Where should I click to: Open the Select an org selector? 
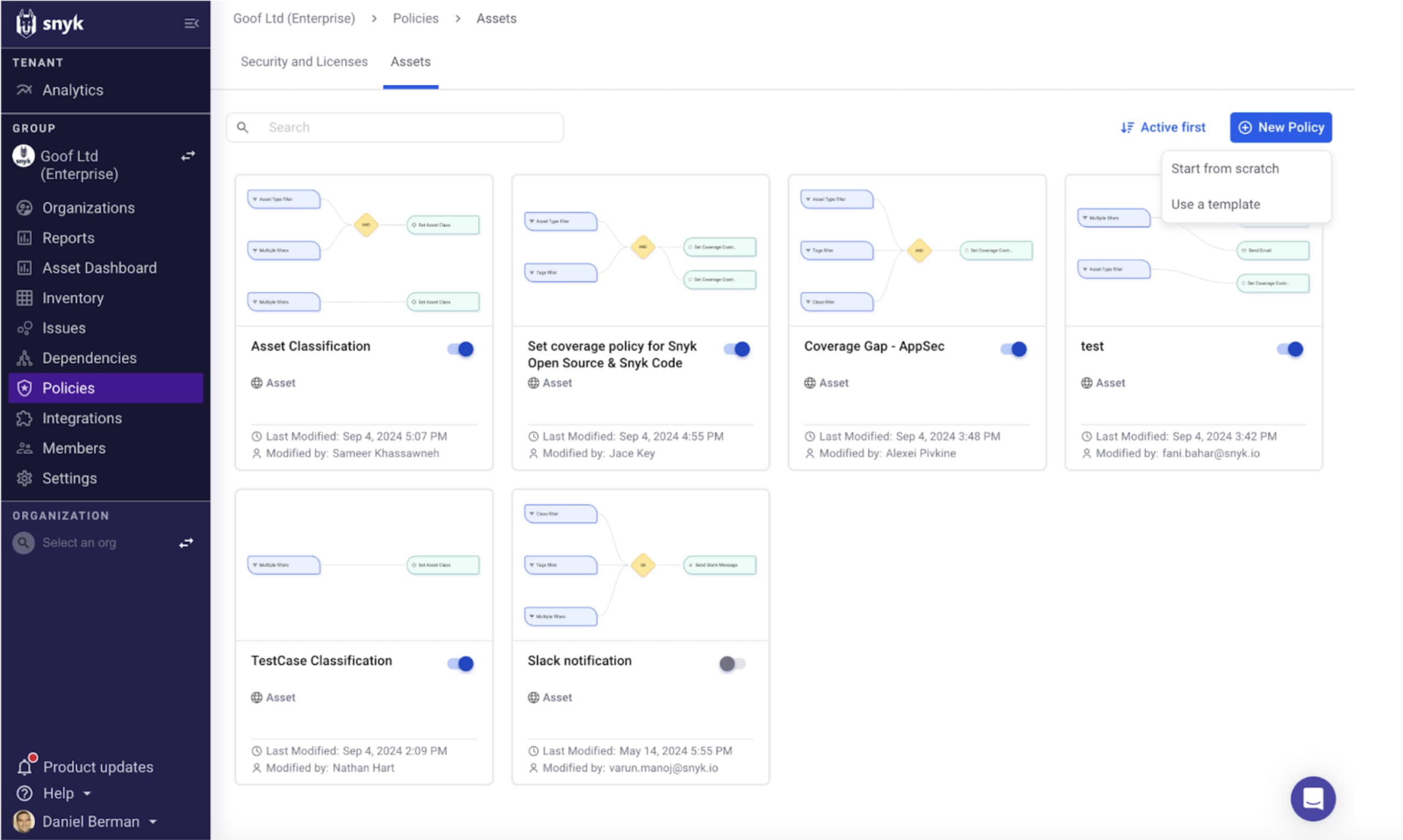coord(79,543)
